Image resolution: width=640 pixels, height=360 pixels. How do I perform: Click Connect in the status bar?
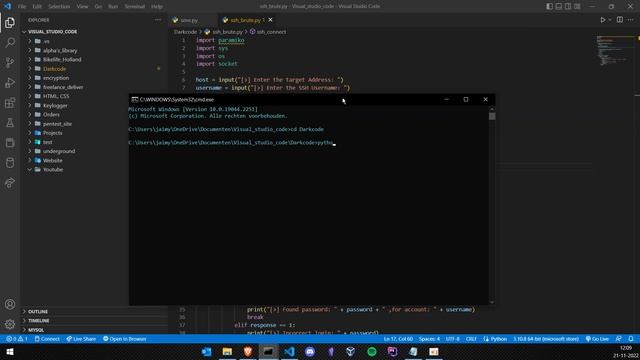pyautogui.click(x=47, y=339)
